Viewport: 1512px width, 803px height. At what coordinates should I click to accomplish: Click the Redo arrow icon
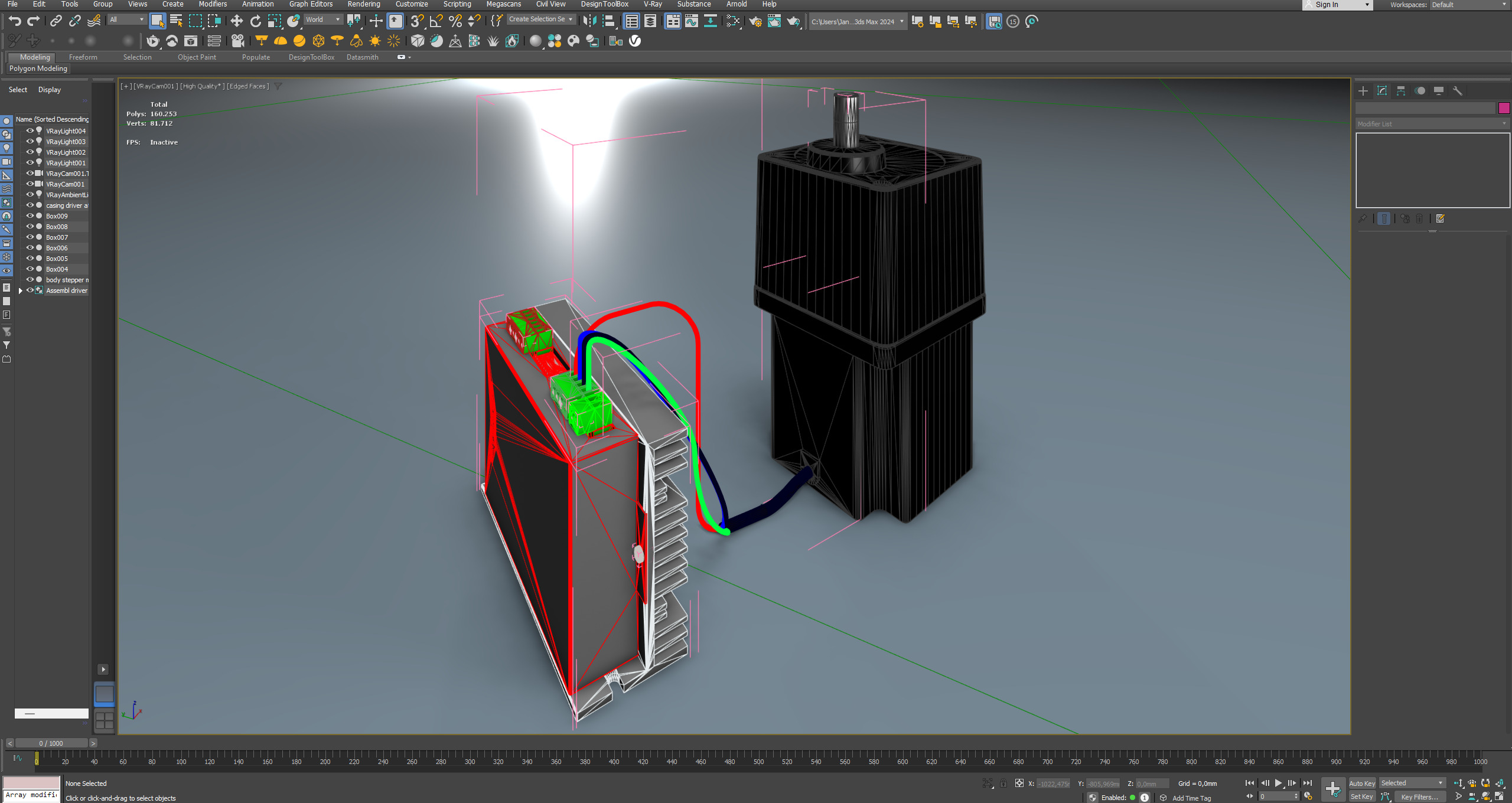34,21
